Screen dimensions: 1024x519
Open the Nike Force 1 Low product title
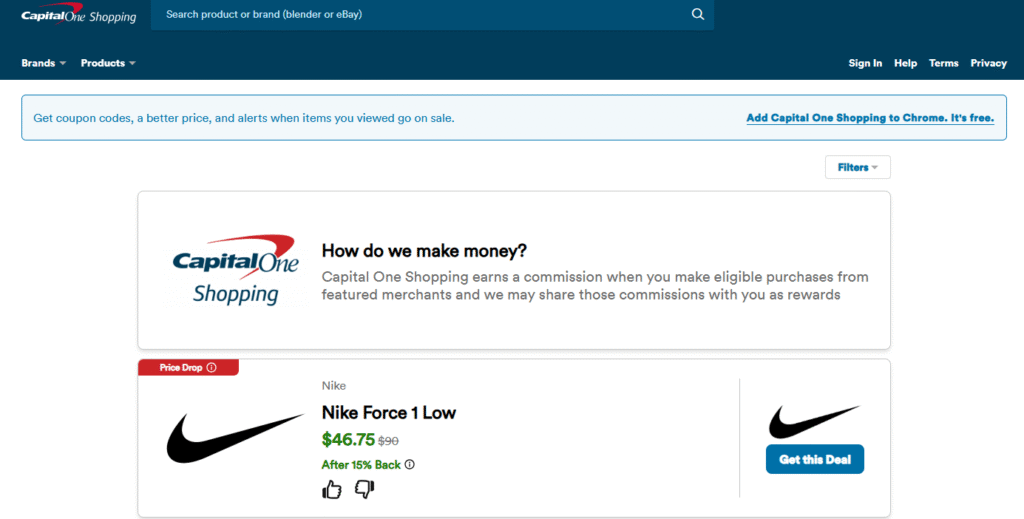(389, 413)
